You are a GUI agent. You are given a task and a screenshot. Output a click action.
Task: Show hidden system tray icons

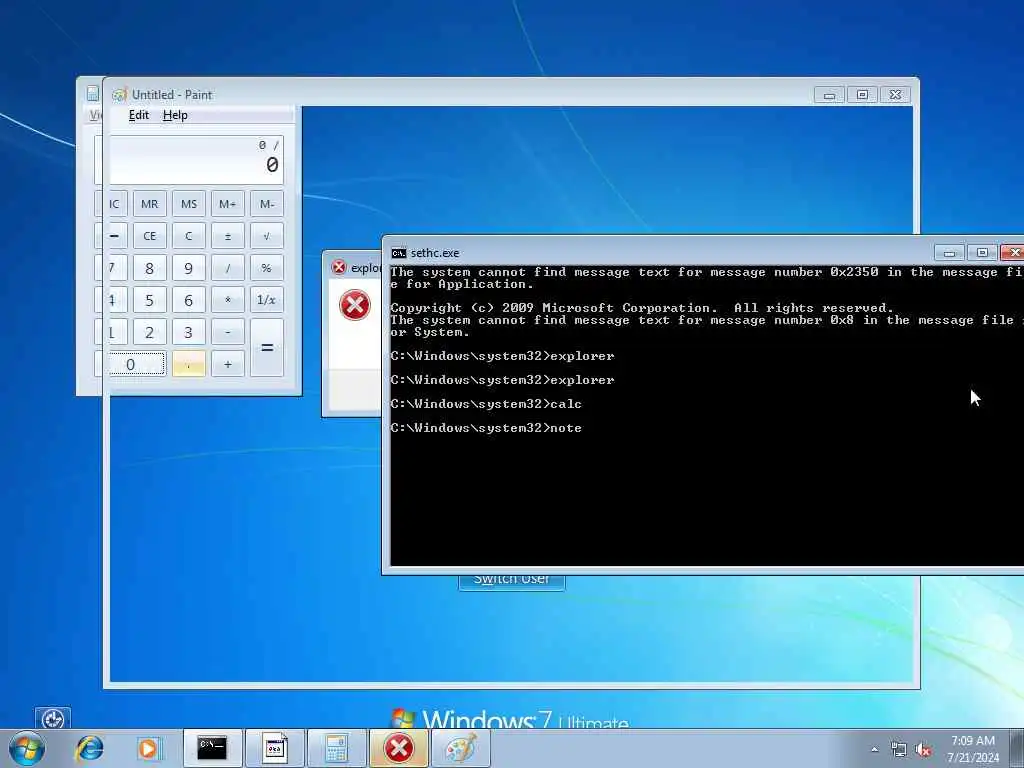coord(874,749)
